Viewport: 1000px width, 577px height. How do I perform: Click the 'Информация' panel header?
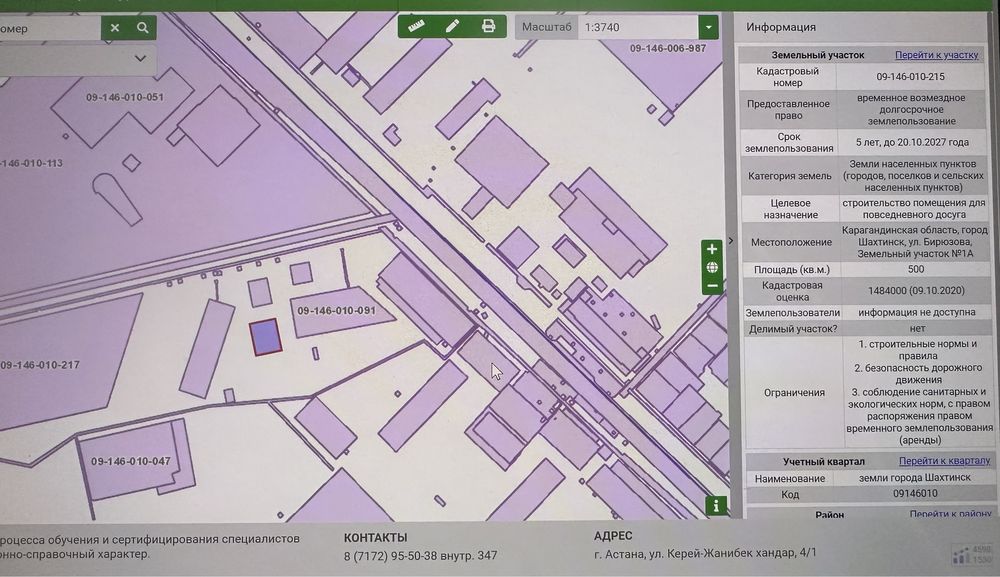[x=781, y=27]
